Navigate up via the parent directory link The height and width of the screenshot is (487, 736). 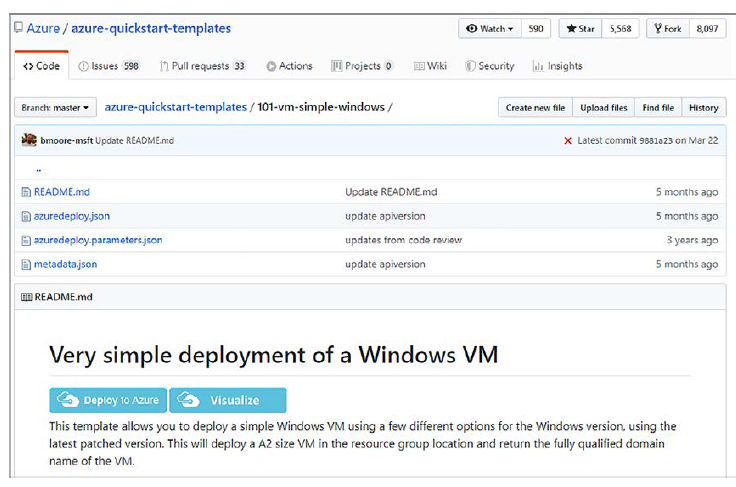pyautogui.click(x=38, y=169)
